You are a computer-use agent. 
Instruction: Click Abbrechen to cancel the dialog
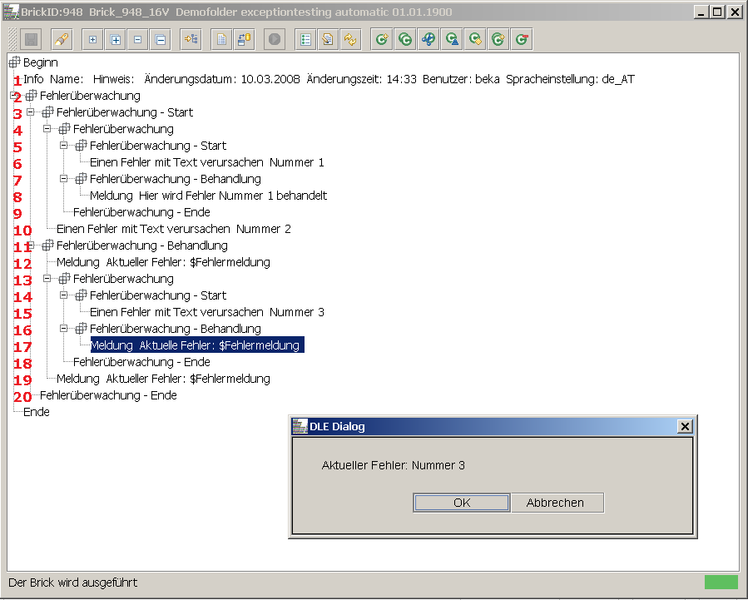coord(555,502)
